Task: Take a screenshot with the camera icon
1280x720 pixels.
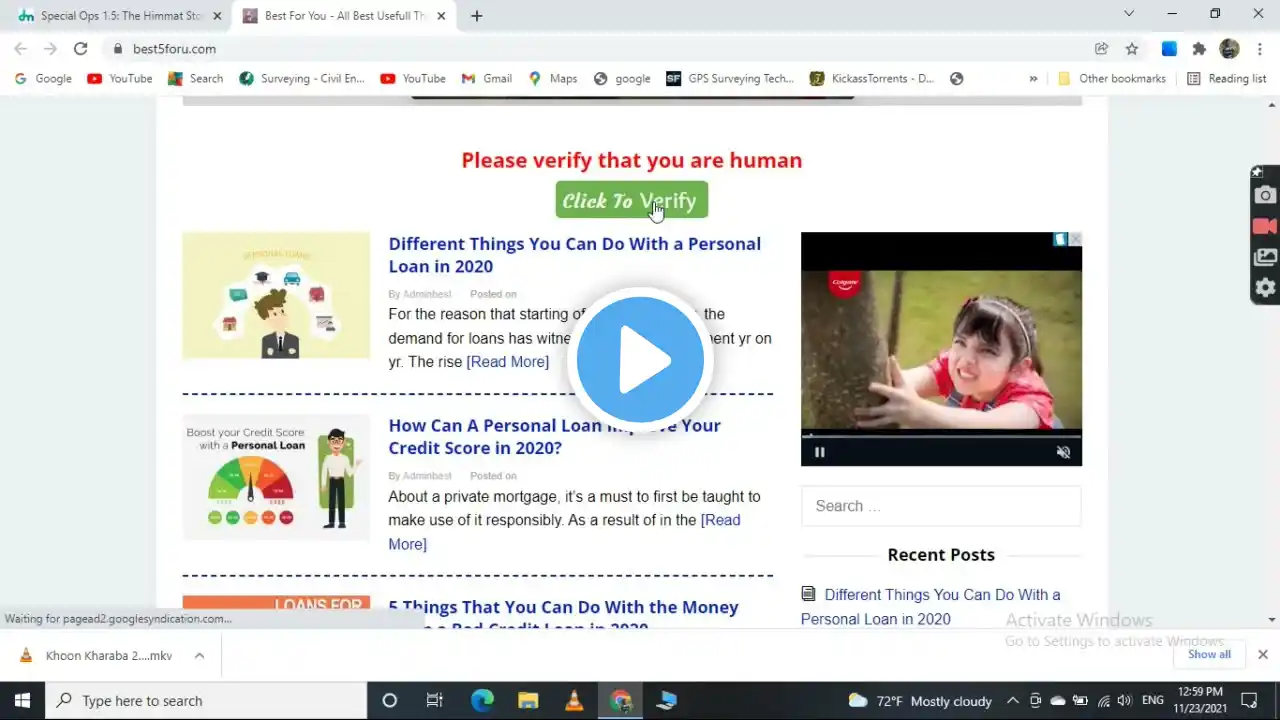Action: tap(1265, 196)
